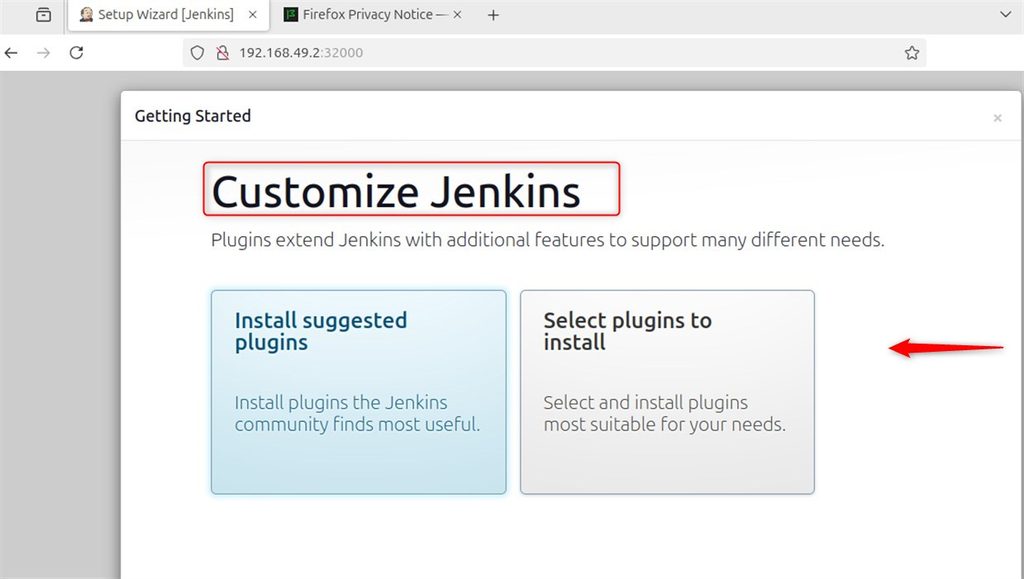The height and width of the screenshot is (579, 1024).
Task: Click the Customize Jenkins heading
Action: pyautogui.click(x=396, y=192)
